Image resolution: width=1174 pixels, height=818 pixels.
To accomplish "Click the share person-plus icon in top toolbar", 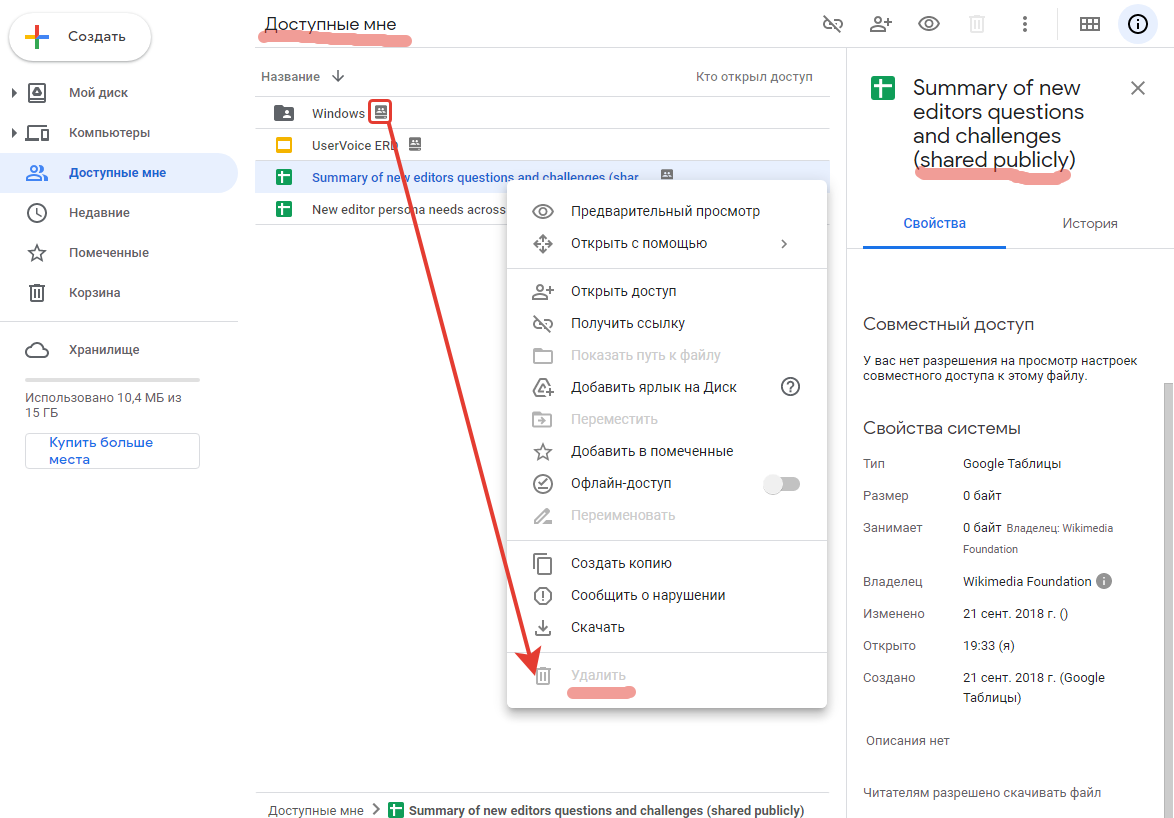I will tap(880, 24).
